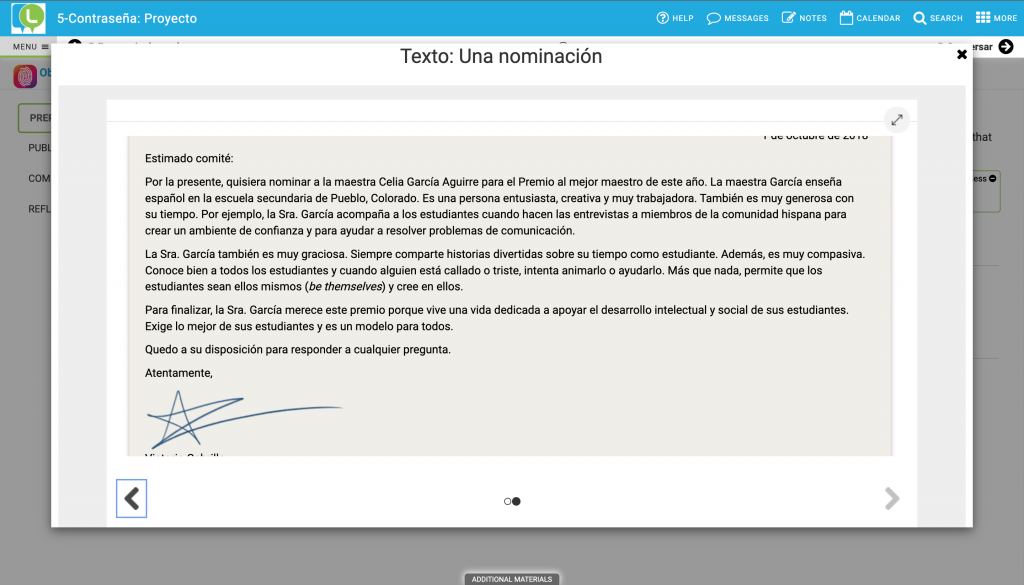Select the COM tab behind the dialog

click(39, 178)
